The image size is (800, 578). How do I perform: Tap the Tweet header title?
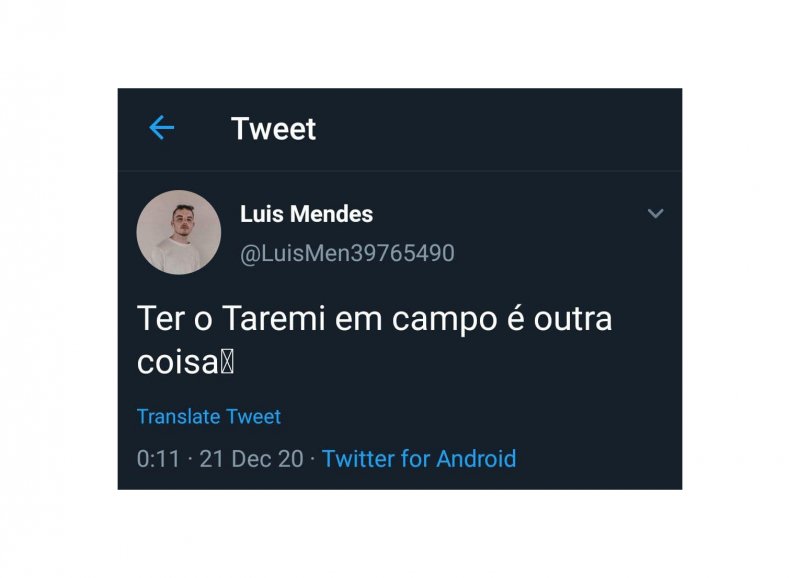coord(273,129)
